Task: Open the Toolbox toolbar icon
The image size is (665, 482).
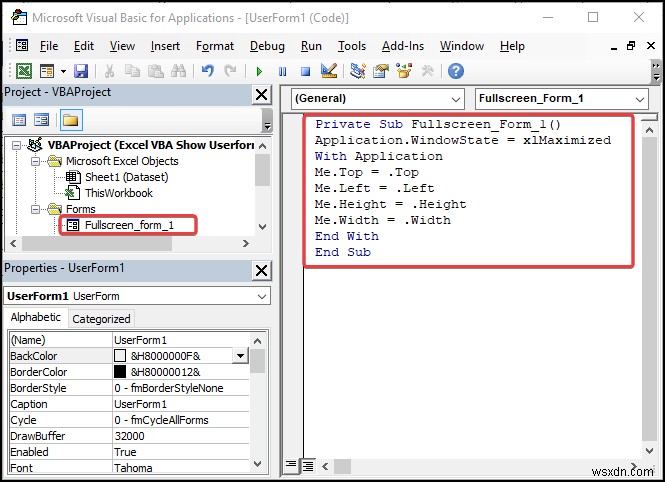Action: click(427, 71)
